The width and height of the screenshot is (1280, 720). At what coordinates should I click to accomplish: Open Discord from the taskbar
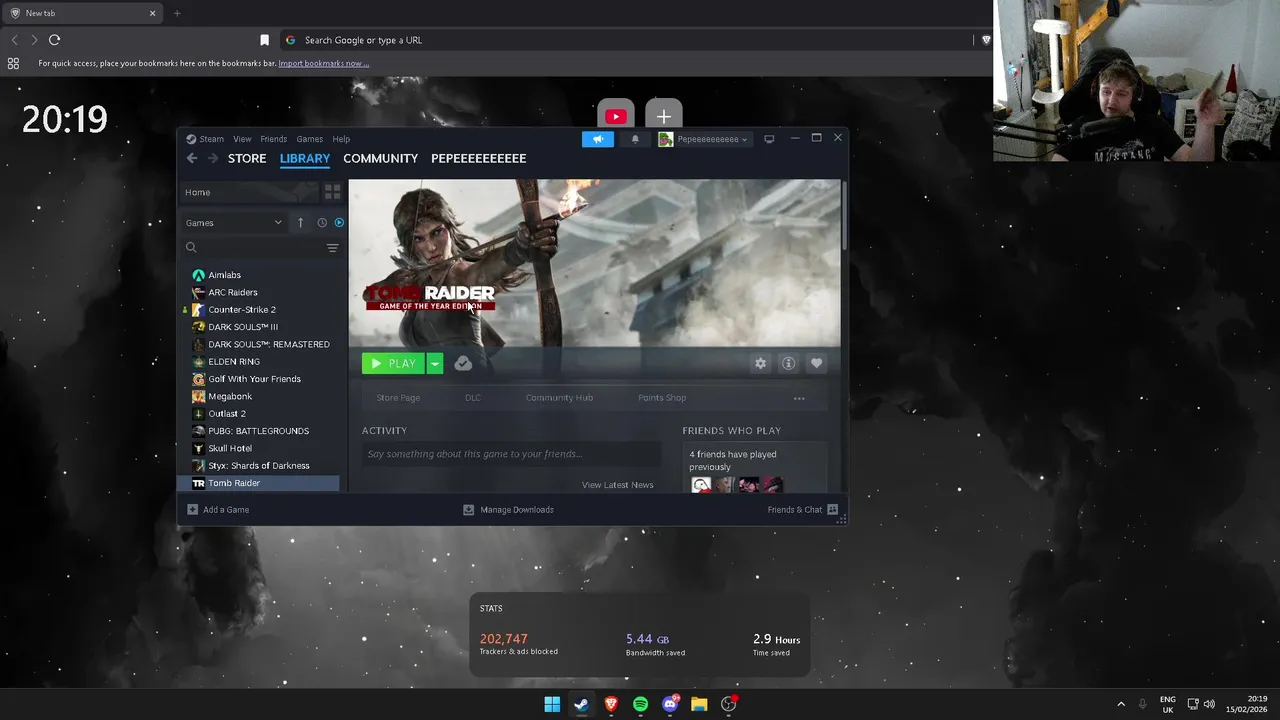coord(670,704)
